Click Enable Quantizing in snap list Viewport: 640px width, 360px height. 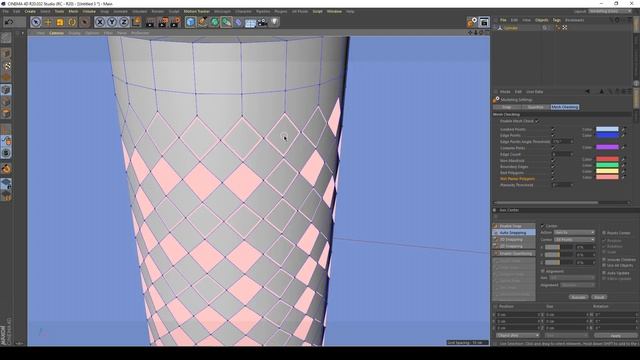click(x=514, y=253)
